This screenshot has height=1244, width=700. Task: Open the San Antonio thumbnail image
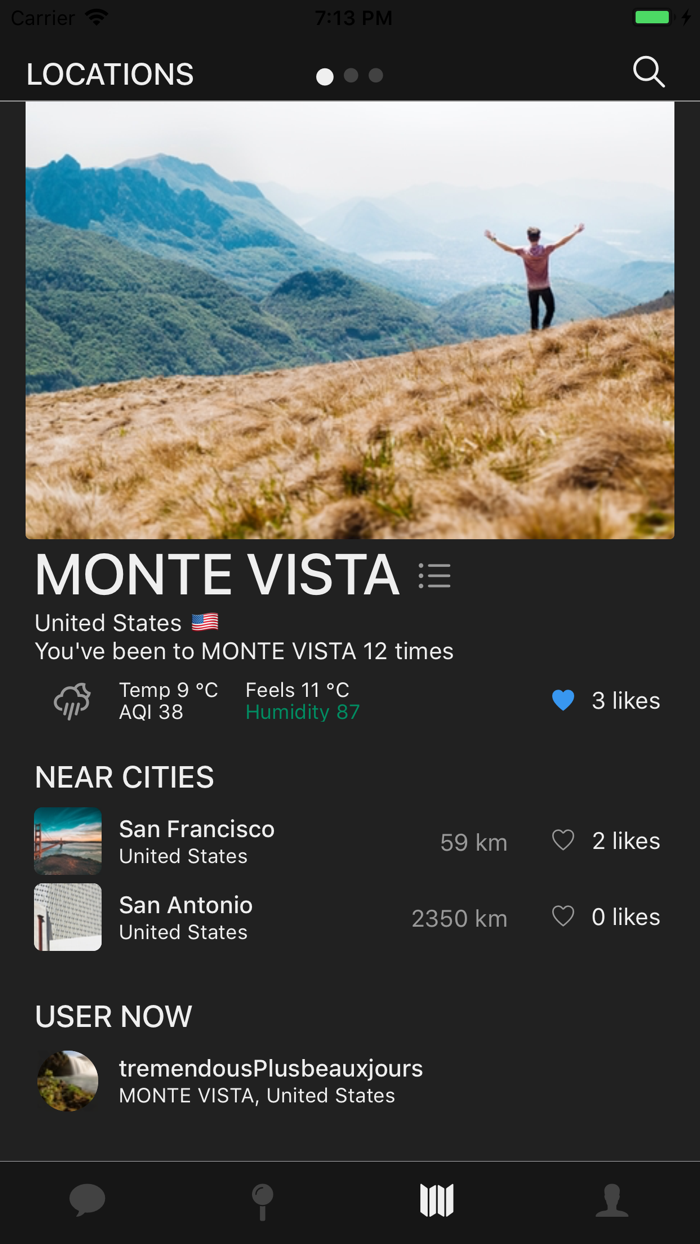pyautogui.click(x=68, y=917)
